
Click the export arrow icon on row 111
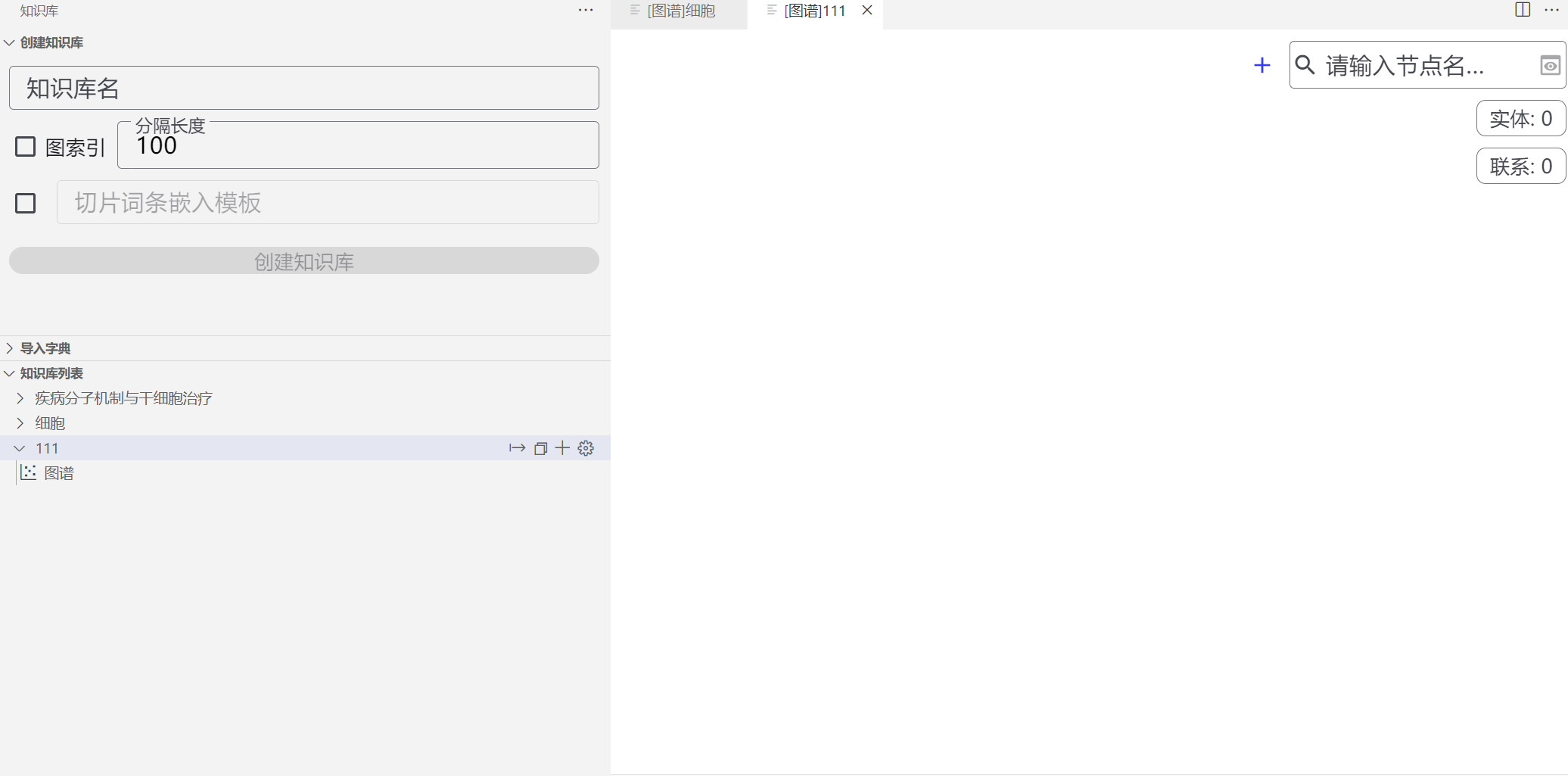tap(517, 448)
